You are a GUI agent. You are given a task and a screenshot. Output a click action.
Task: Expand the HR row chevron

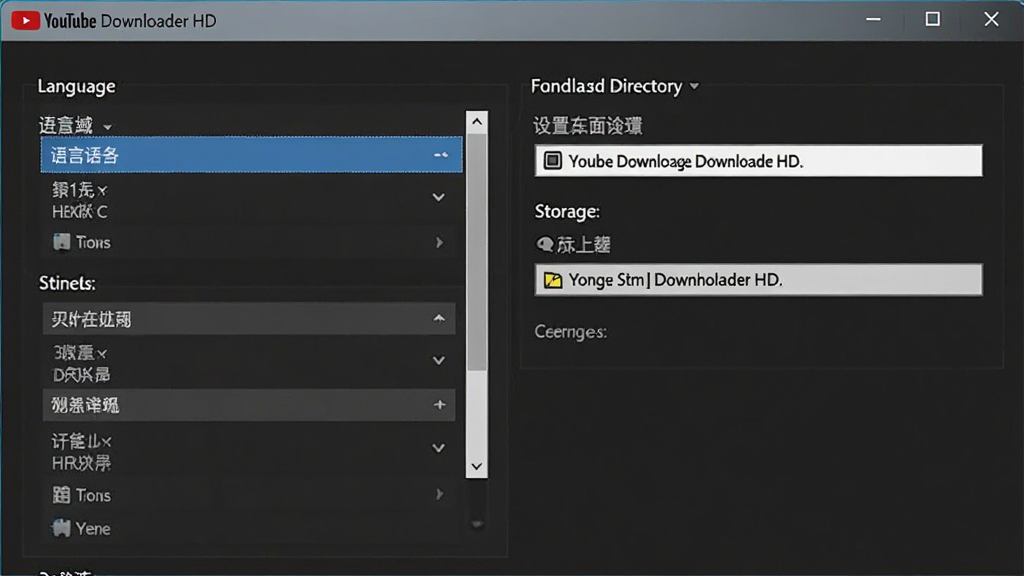(x=439, y=448)
